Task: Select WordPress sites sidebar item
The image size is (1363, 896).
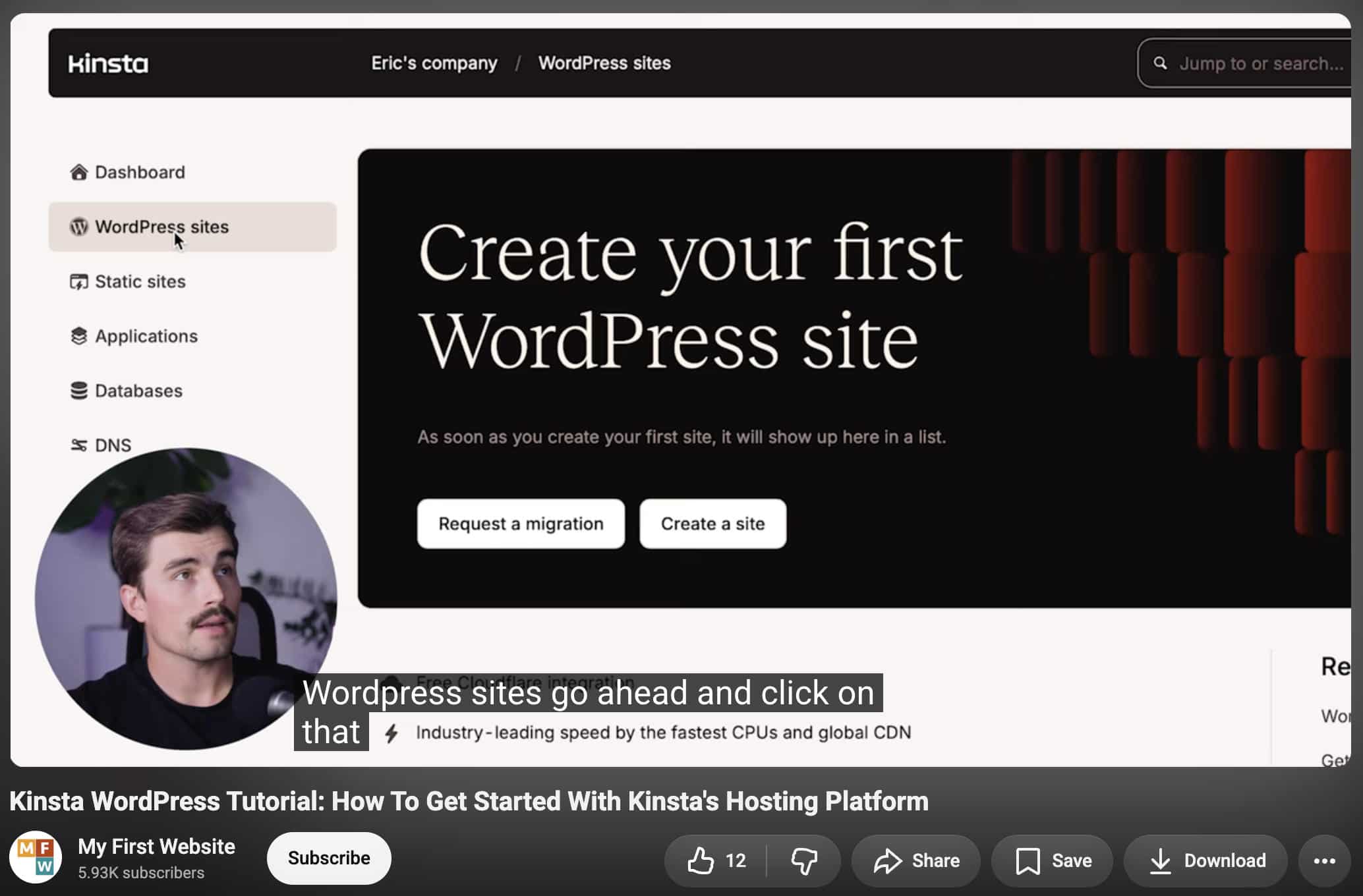Action: click(192, 227)
